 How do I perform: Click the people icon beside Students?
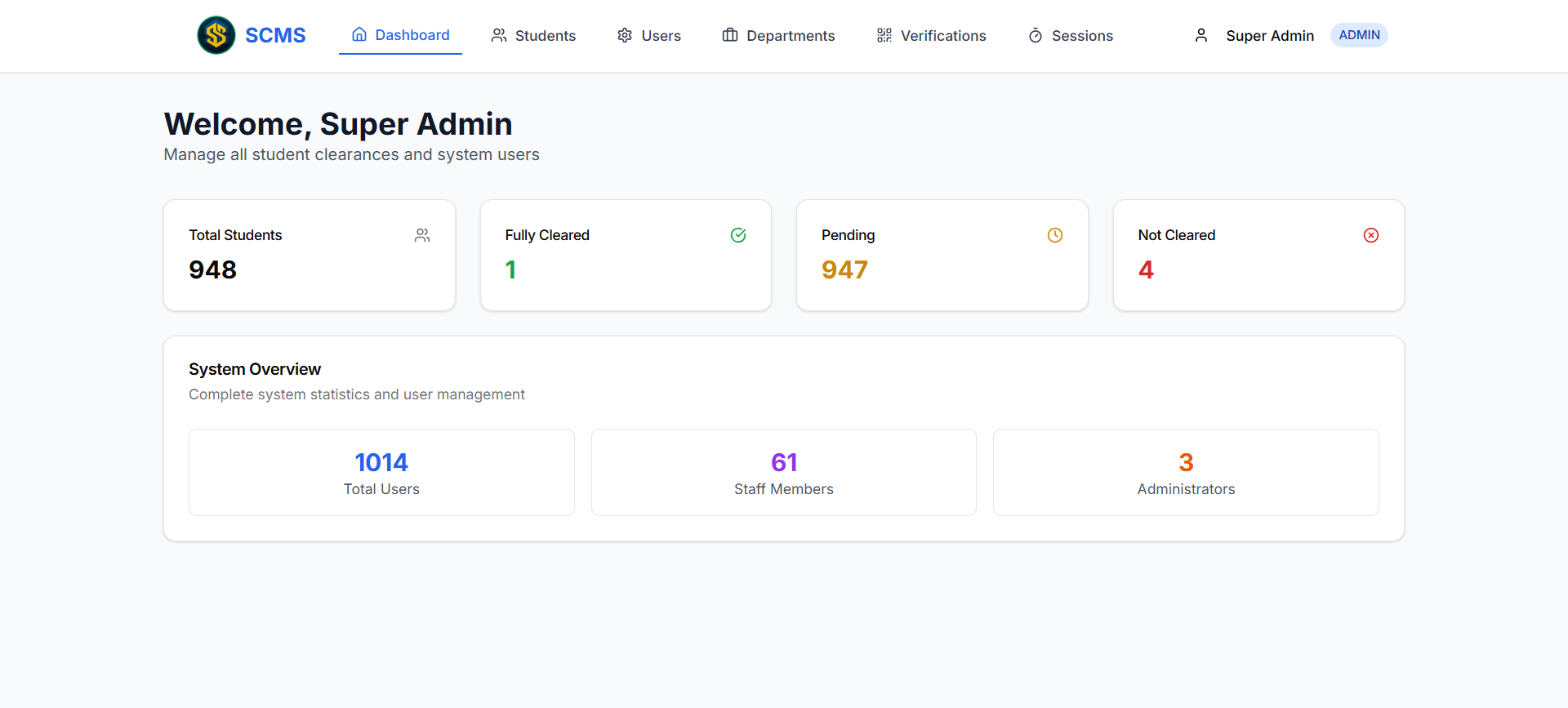[x=499, y=35]
